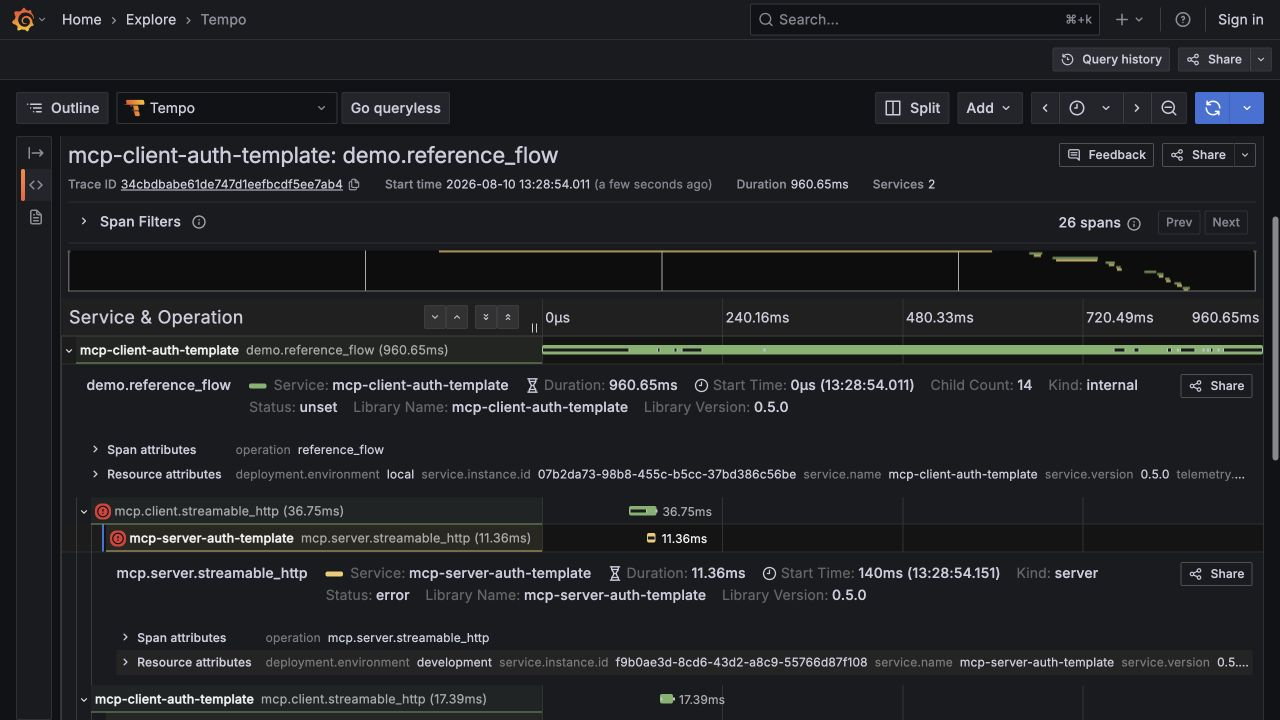This screenshot has height=720, width=1280.
Task: Open the plus New menu
Action: click(x=1129, y=19)
